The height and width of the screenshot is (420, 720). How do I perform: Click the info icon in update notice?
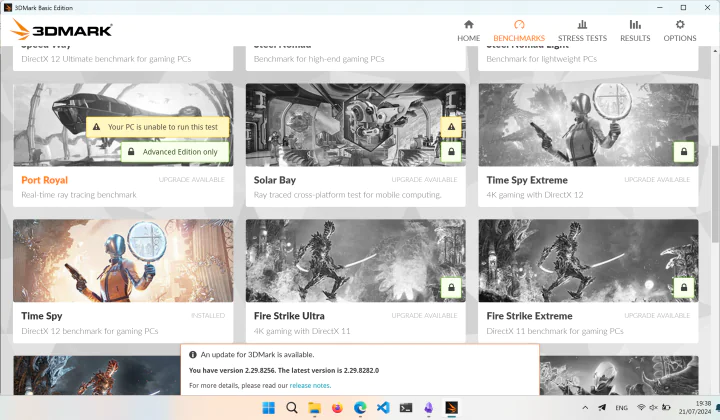point(193,354)
